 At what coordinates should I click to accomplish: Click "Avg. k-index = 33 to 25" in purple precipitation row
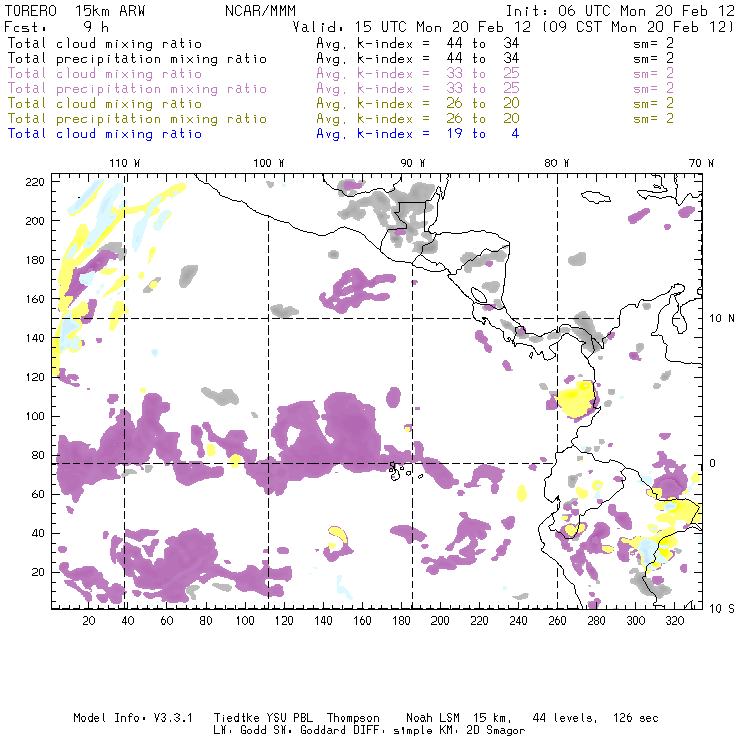(418, 89)
